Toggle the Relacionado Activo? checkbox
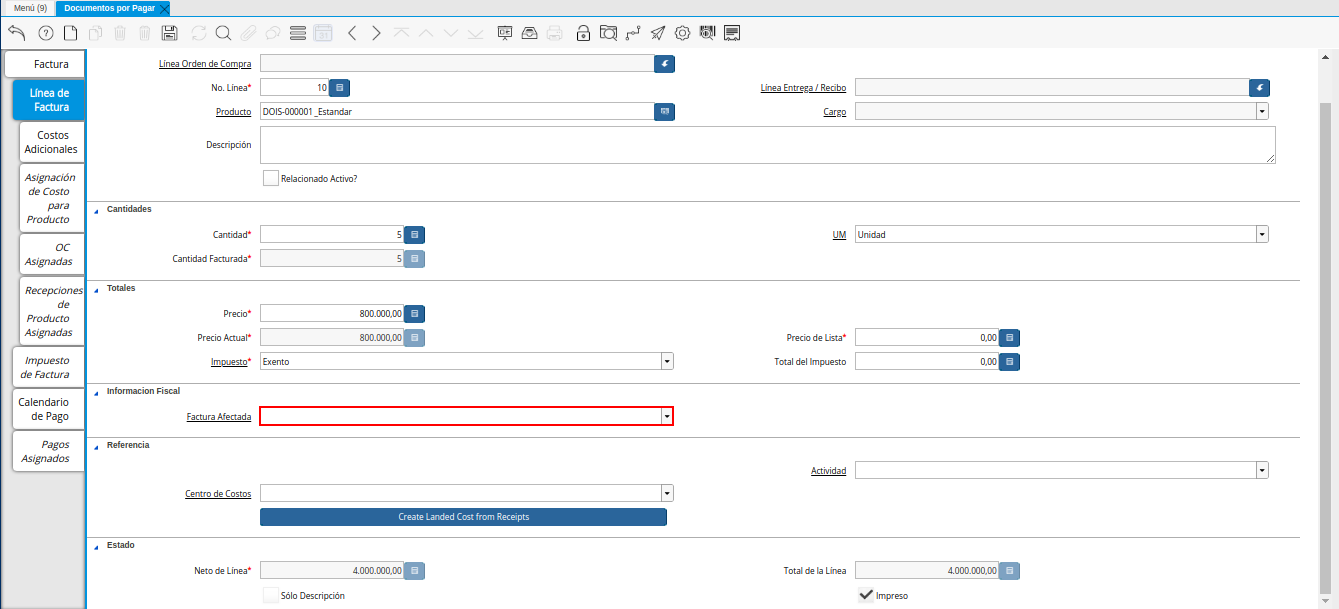Viewport: 1339px width, 609px height. click(270, 178)
